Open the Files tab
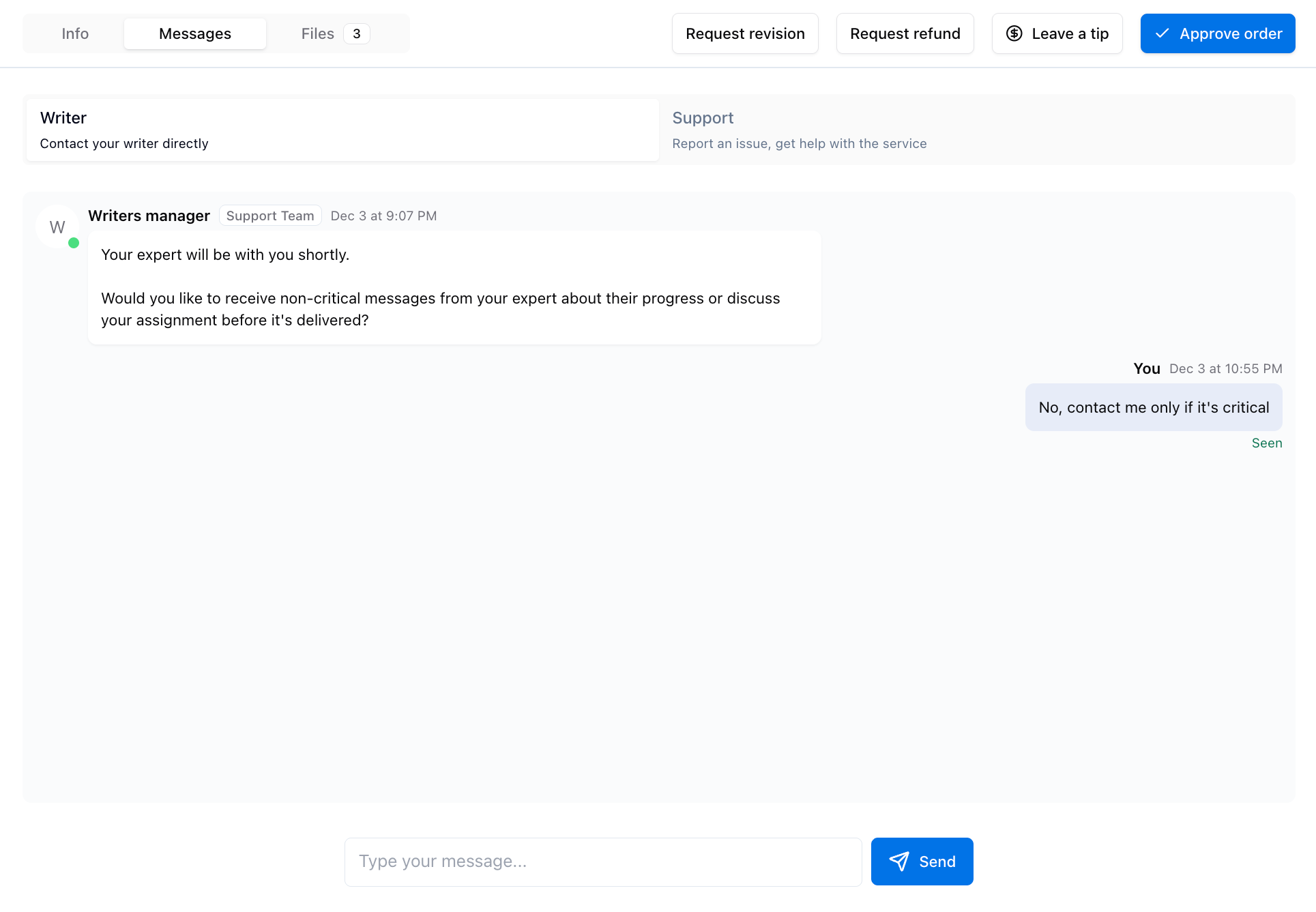The image size is (1316, 912). [x=318, y=33]
